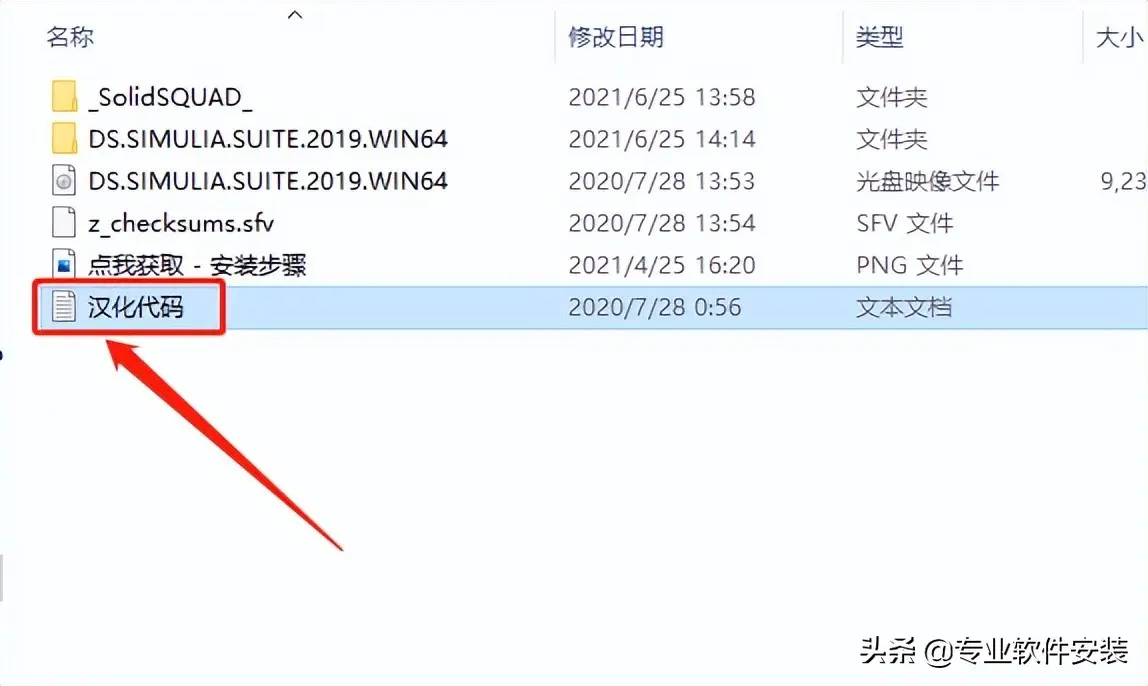
Task: Select the _SolidSQUAD_ folder icon
Action: pyautogui.click(x=64, y=97)
